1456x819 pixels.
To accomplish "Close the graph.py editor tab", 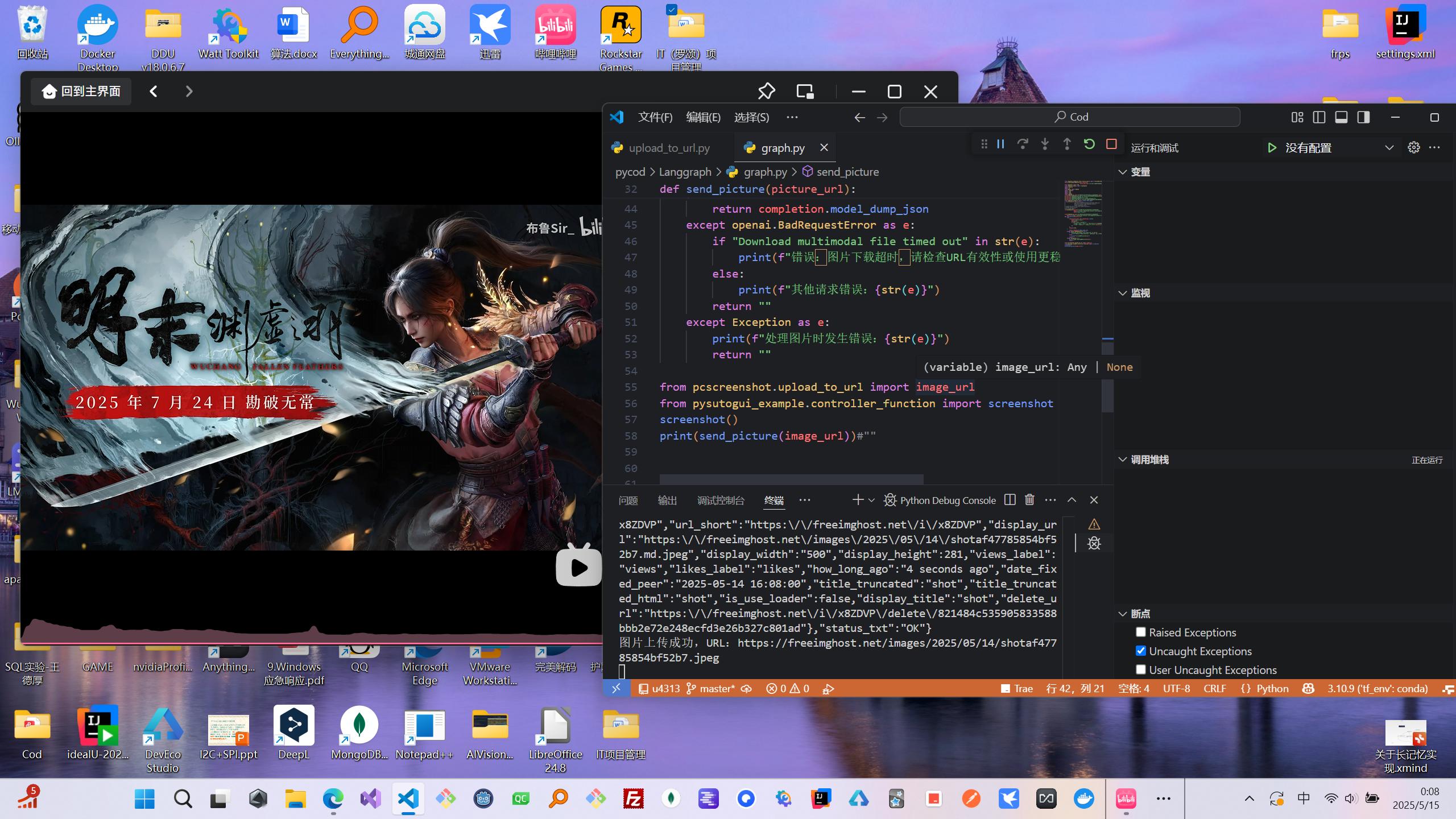I will (x=824, y=148).
